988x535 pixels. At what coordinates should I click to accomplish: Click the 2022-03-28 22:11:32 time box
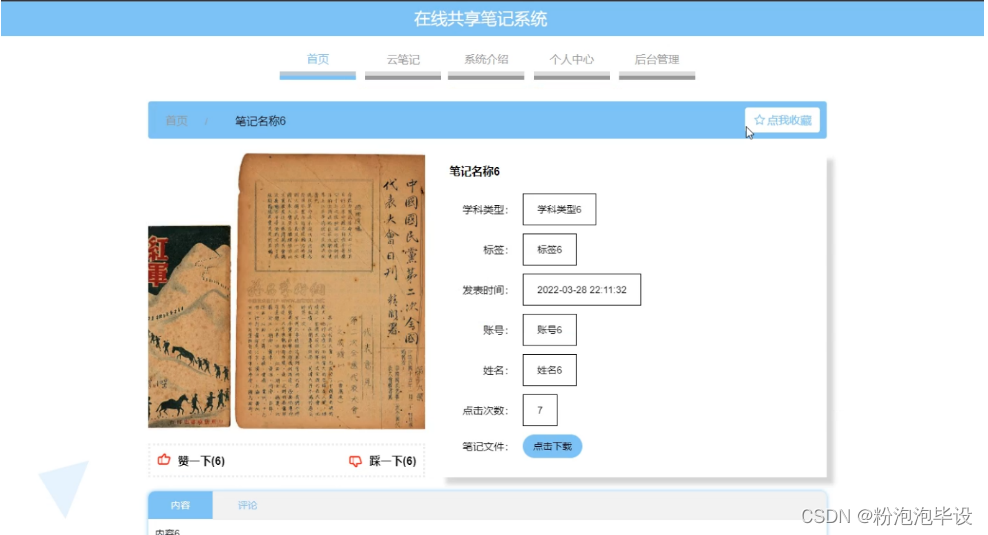click(x=582, y=290)
